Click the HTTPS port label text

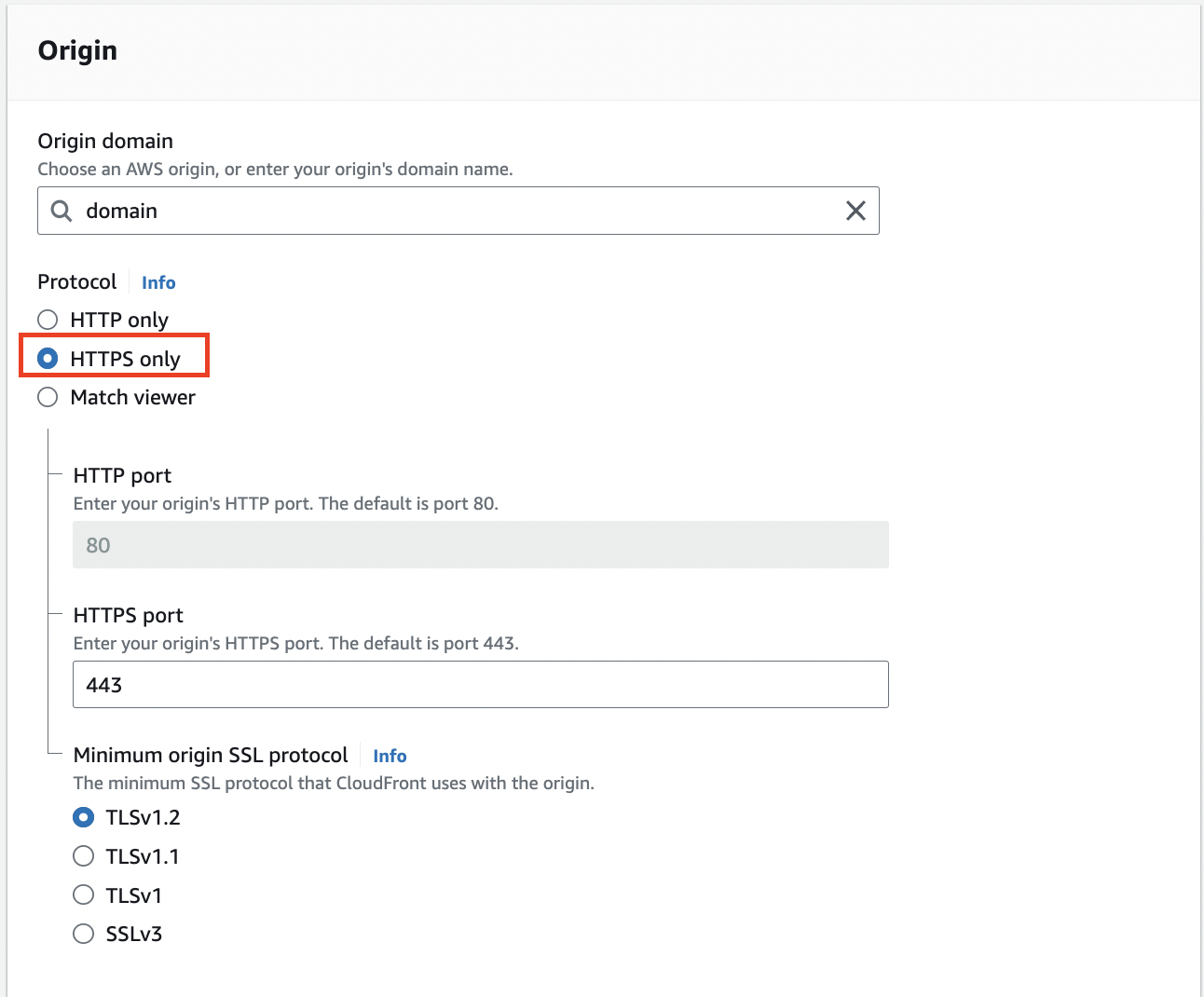coord(128,615)
